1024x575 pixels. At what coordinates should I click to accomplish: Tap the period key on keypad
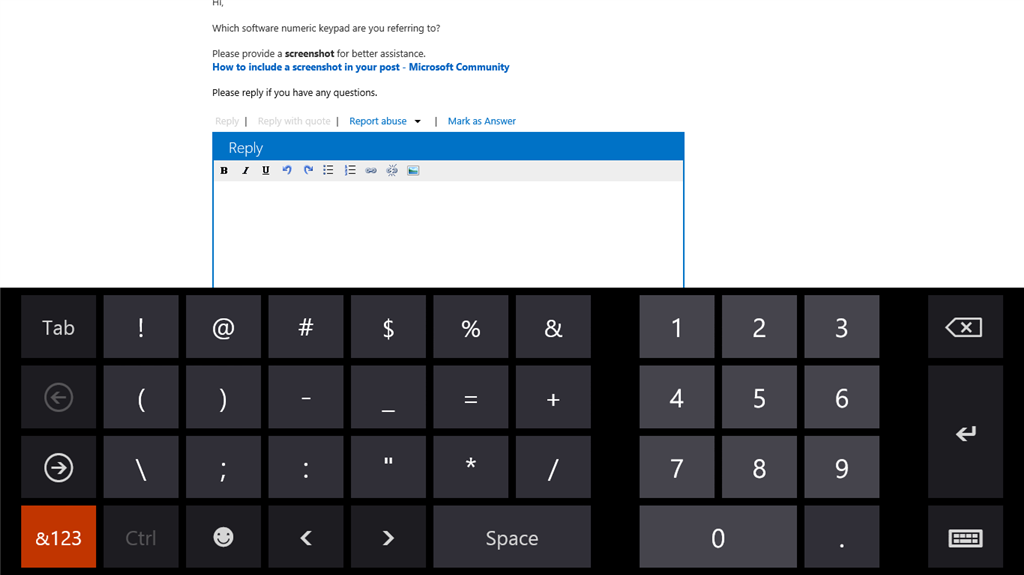click(x=842, y=537)
